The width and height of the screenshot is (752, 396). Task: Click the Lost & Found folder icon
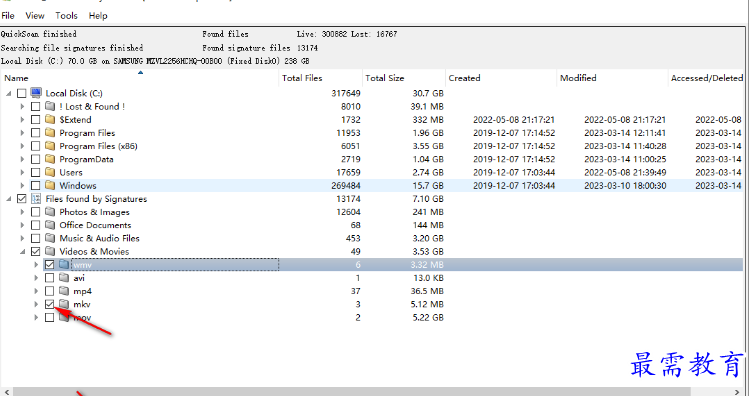point(50,106)
